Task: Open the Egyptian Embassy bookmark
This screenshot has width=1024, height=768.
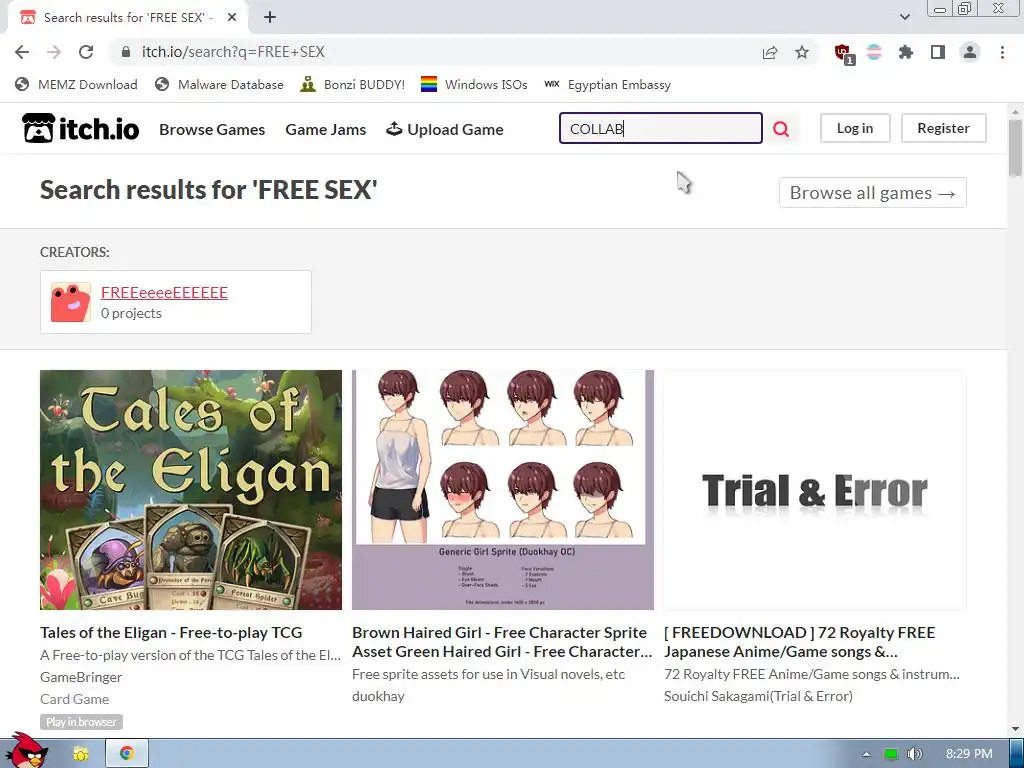Action: [x=607, y=85]
